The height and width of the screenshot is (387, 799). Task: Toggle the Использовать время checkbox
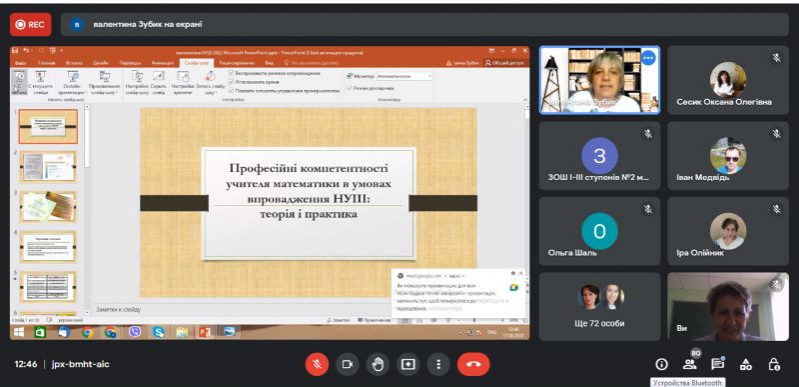[231, 82]
